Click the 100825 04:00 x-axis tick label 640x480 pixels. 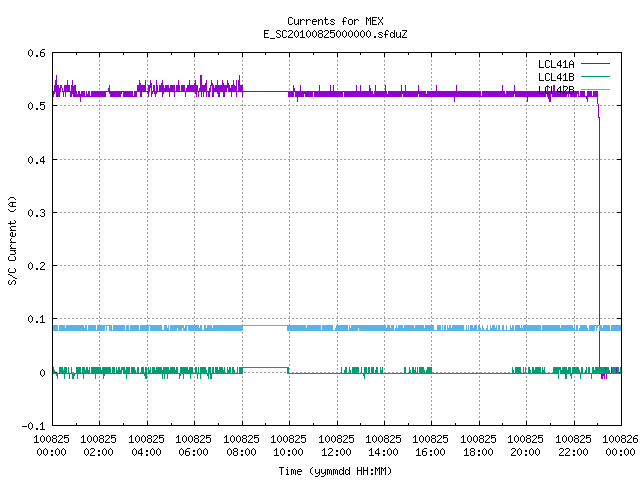coord(146,446)
